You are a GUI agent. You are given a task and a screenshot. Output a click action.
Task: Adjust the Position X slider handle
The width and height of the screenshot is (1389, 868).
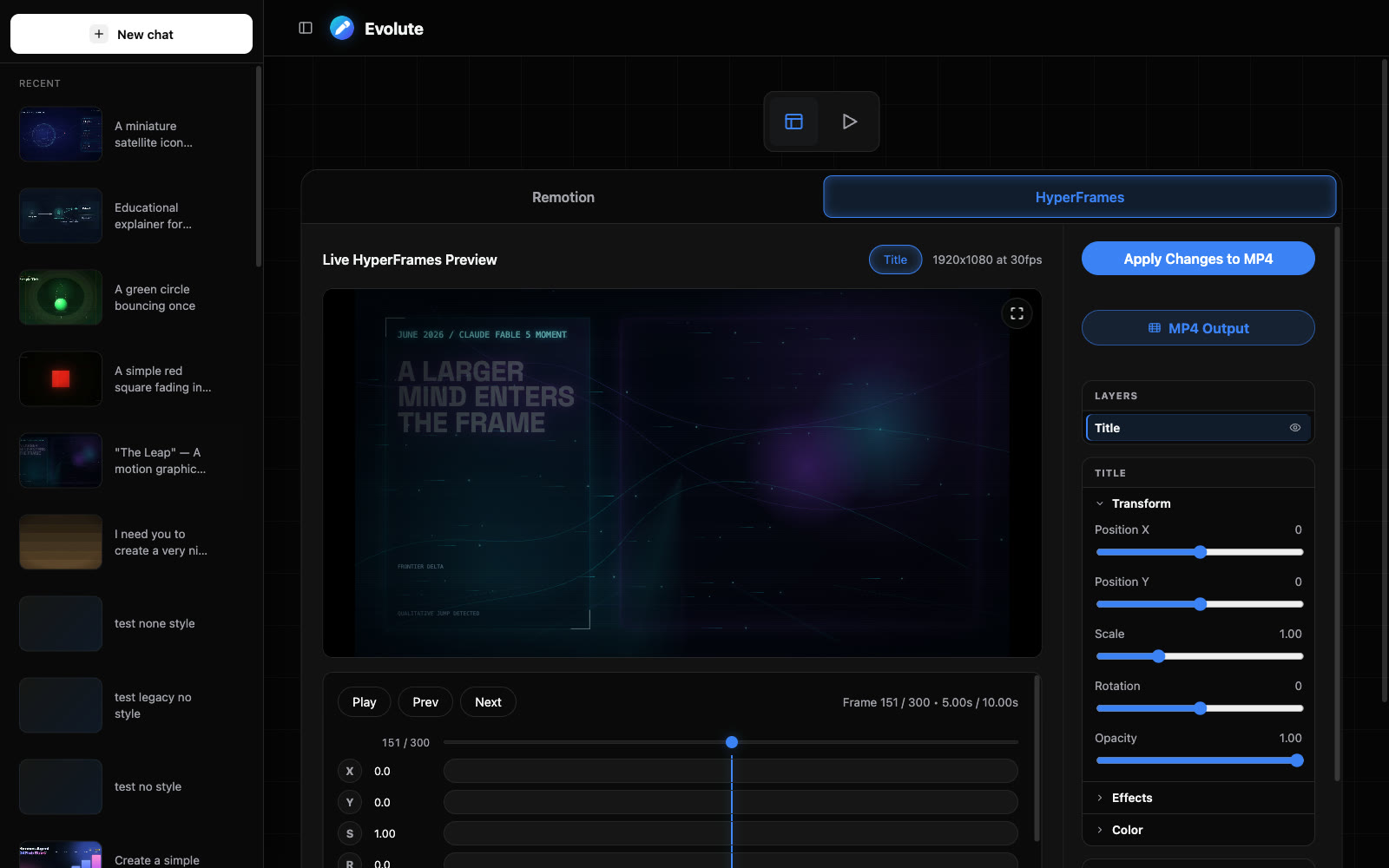tap(1200, 552)
